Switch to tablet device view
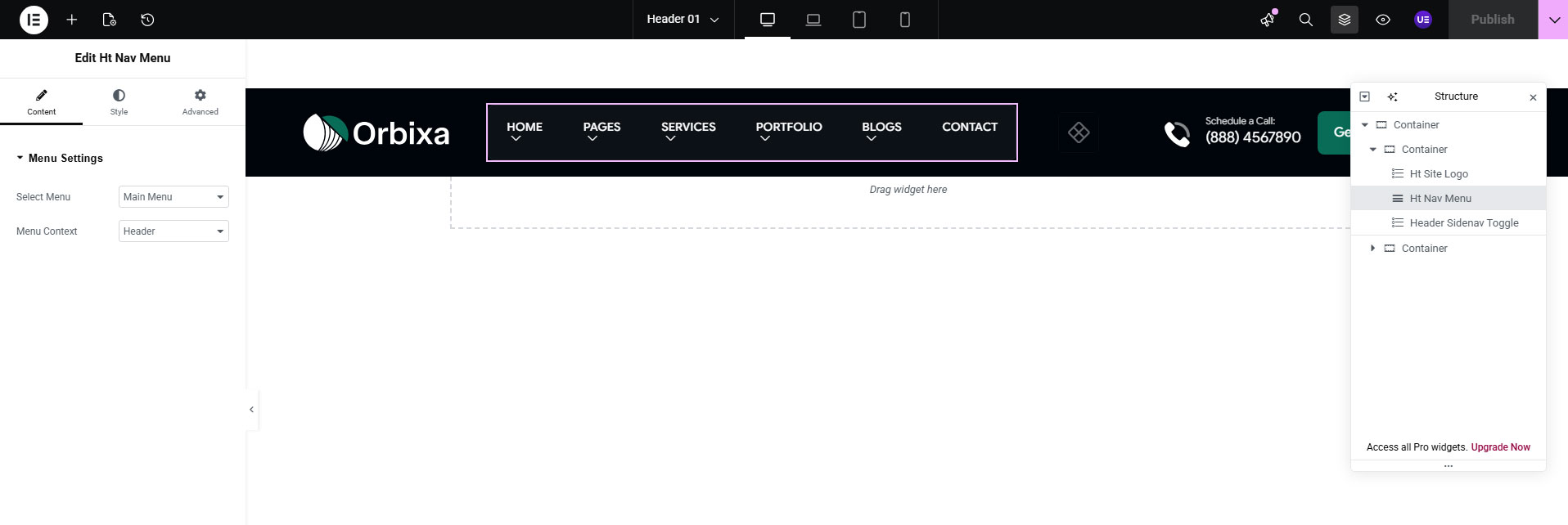 pos(858,20)
